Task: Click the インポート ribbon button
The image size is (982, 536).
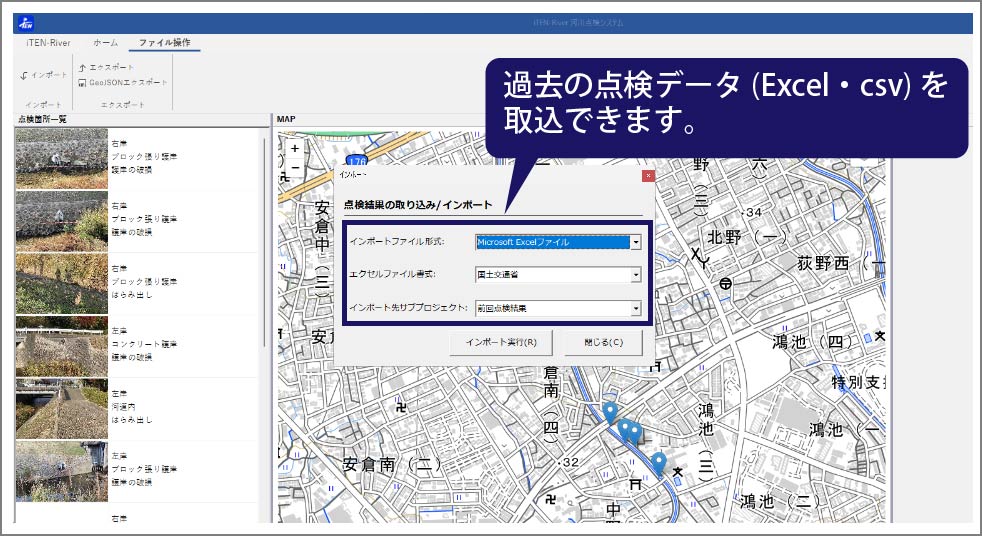Action: (44, 75)
